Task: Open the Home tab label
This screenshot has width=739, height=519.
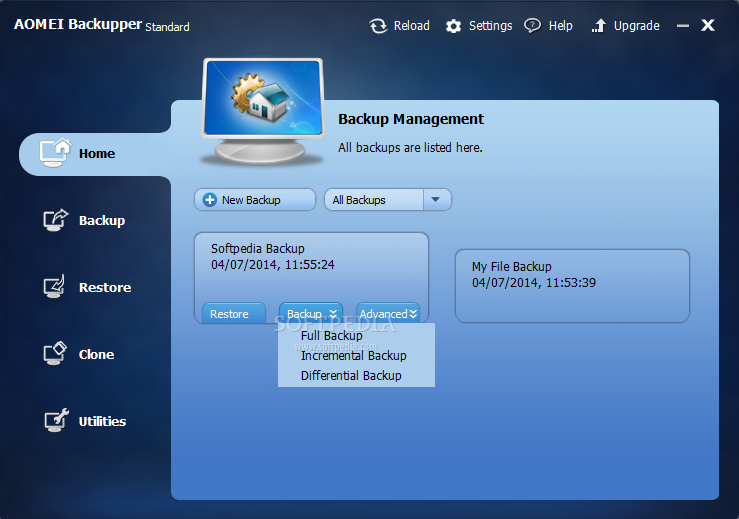Action: click(x=97, y=154)
